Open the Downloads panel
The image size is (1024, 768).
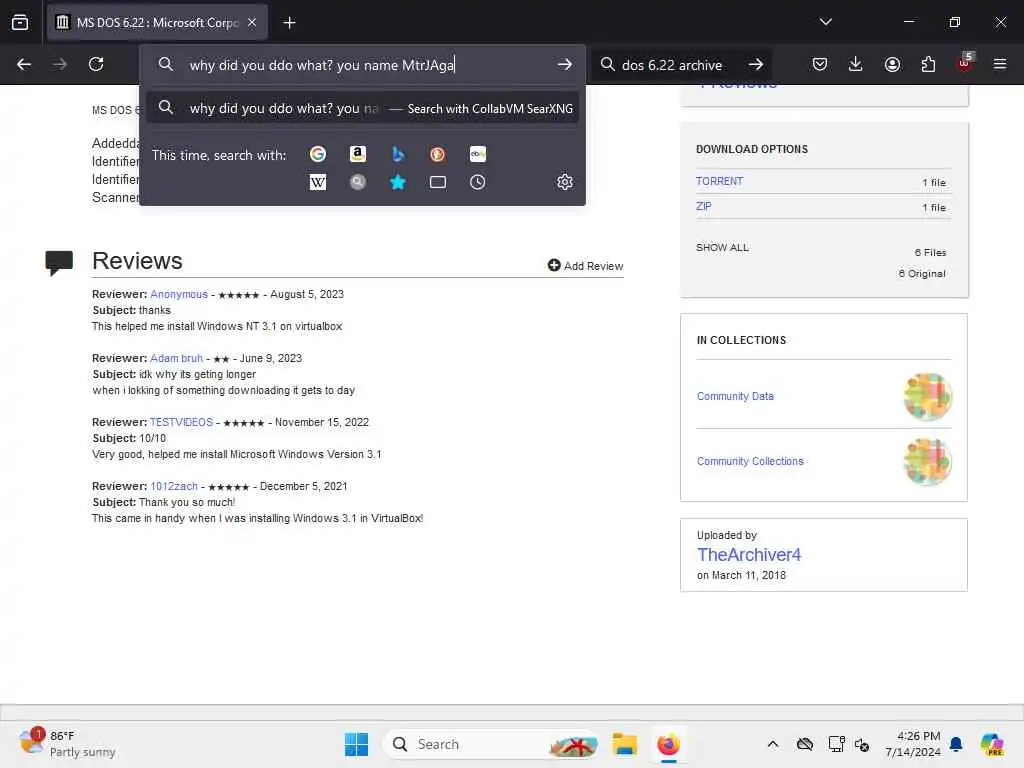pyautogui.click(x=856, y=64)
